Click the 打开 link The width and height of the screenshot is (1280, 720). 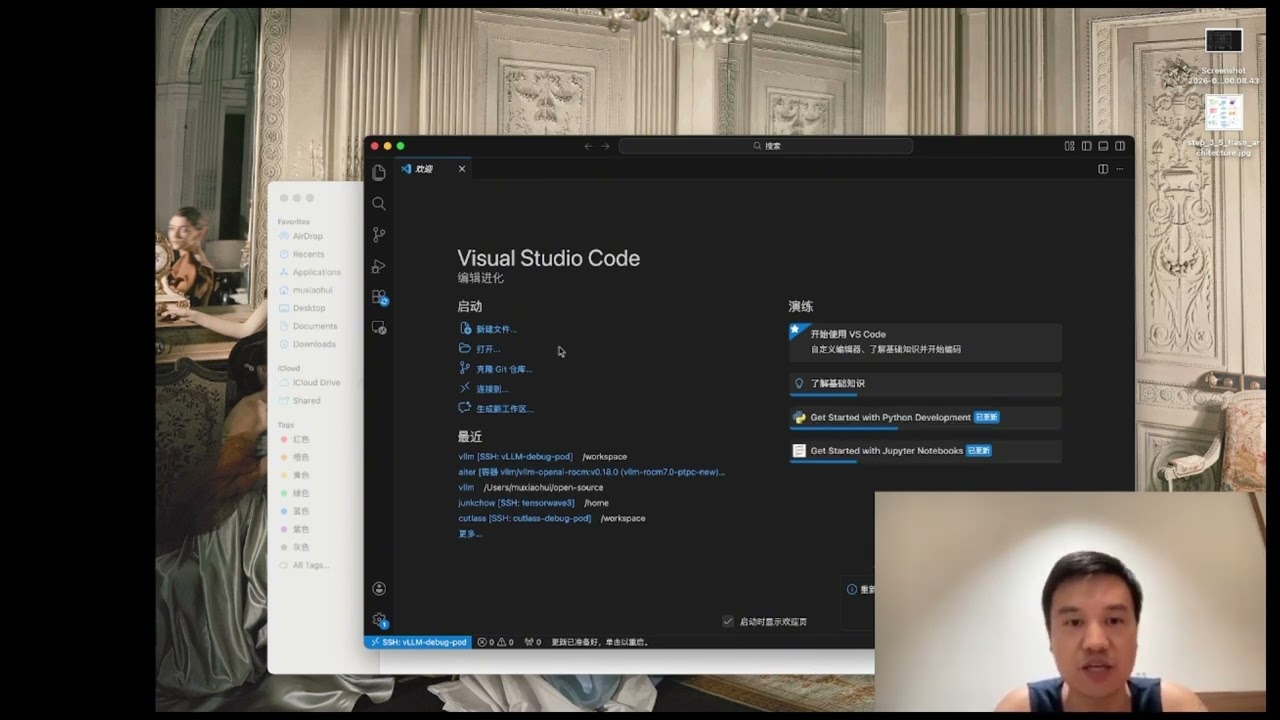(x=487, y=349)
